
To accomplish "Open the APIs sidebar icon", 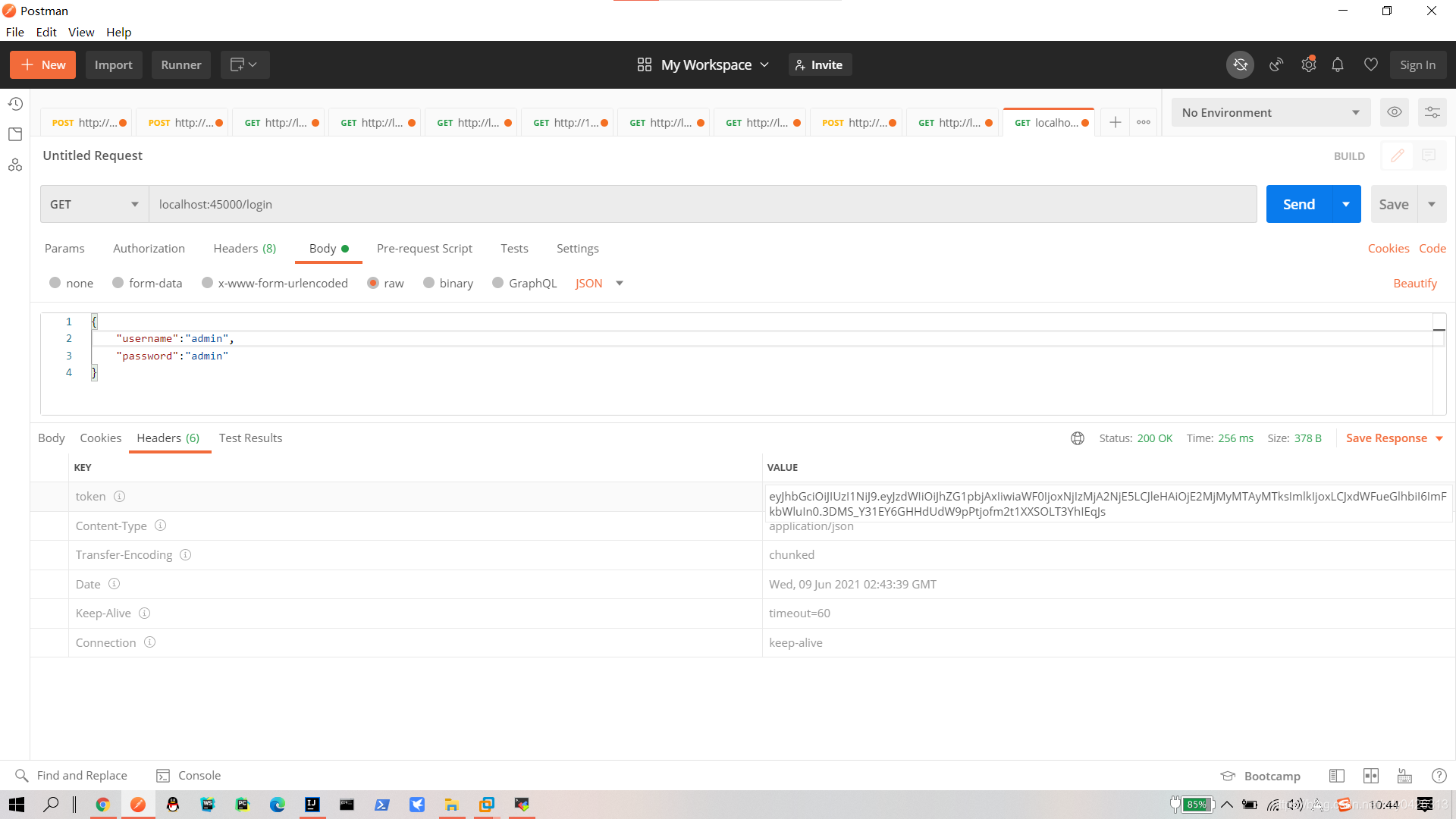I will (15, 165).
